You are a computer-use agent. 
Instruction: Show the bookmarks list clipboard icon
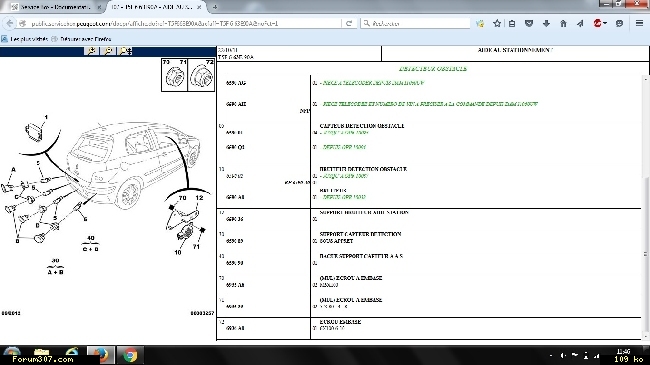pos(512,23)
